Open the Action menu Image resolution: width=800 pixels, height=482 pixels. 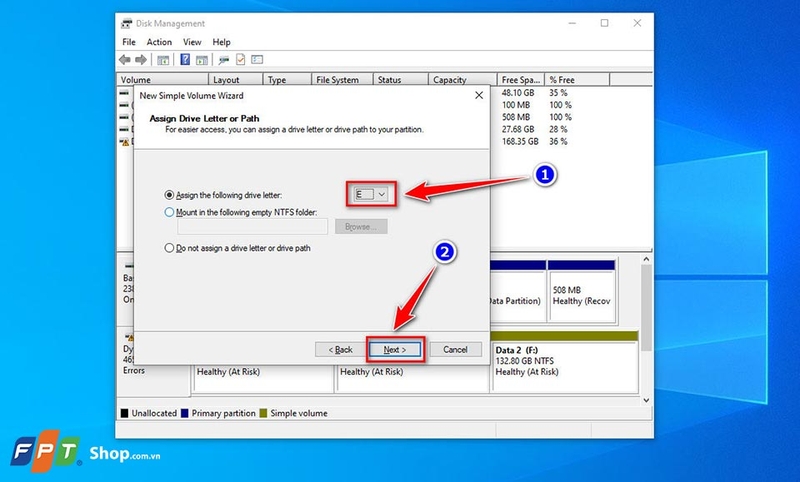(159, 42)
